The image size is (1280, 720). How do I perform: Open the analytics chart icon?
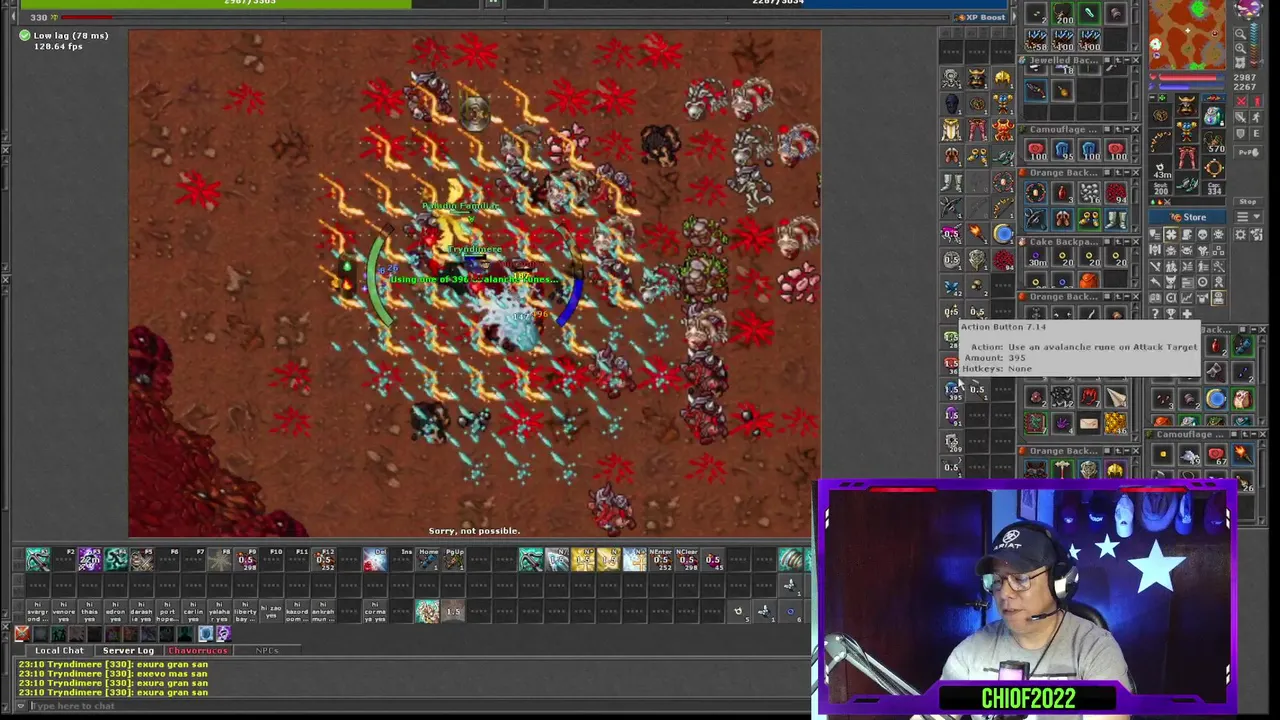pos(1186,297)
